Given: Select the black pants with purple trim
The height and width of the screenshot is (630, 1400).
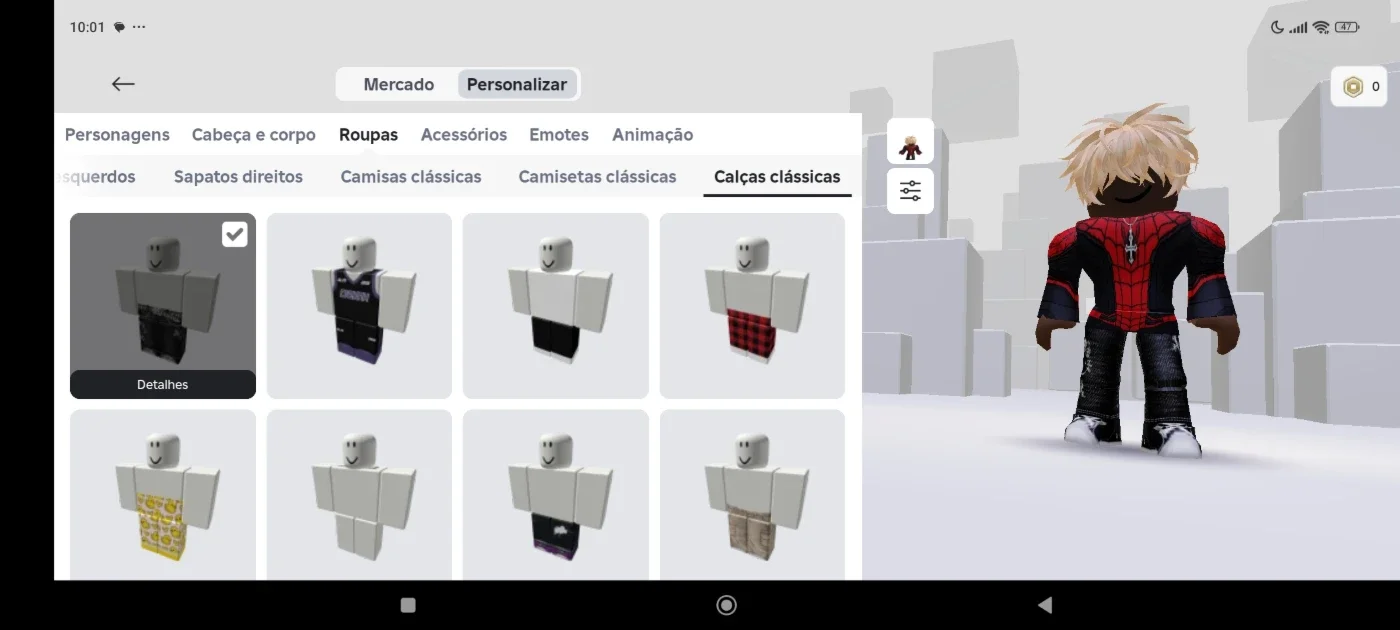Looking at the screenshot, I should (555, 495).
